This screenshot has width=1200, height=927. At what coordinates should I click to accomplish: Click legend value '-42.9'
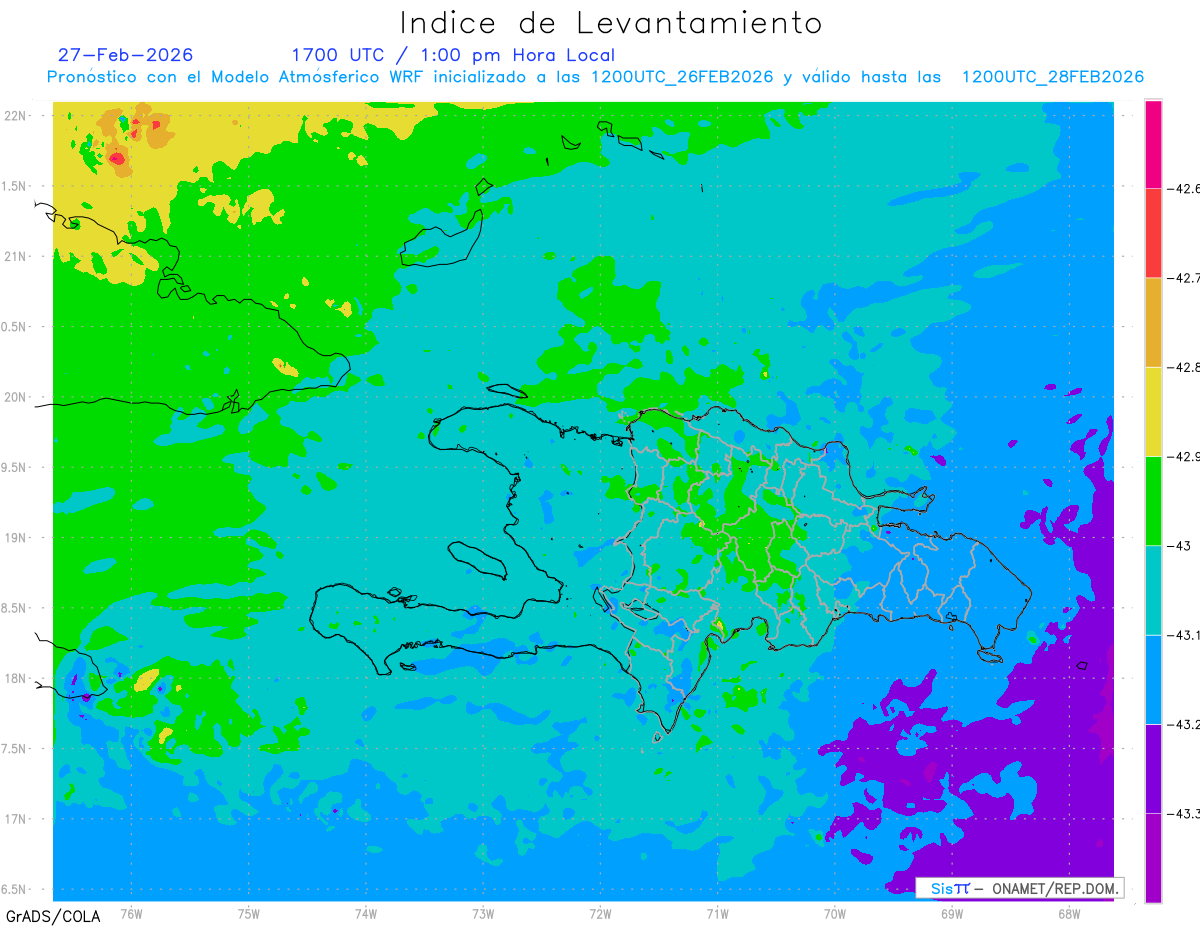point(1184,456)
